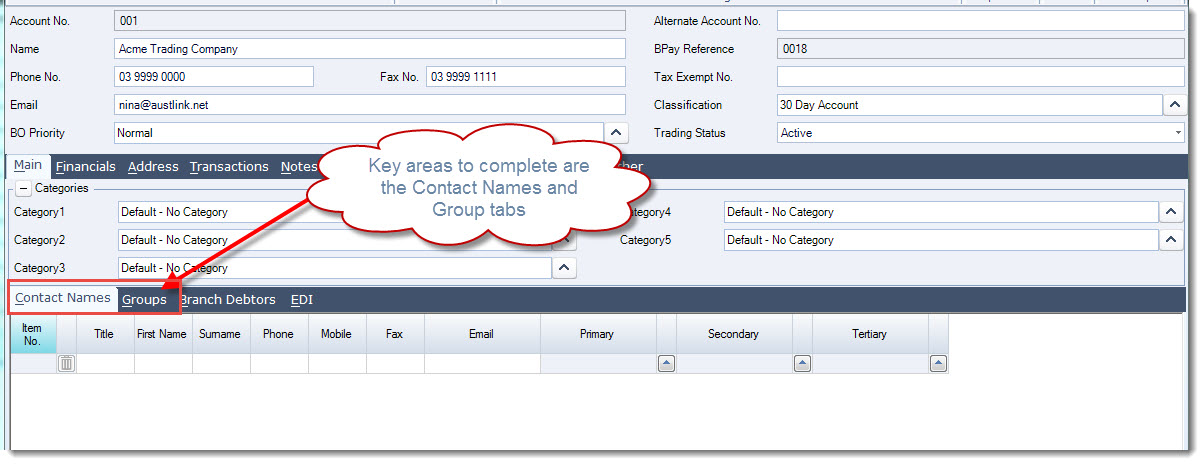The height and width of the screenshot is (465, 1204).
Task: Click the Tertiary column header
Action: (x=869, y=334)
